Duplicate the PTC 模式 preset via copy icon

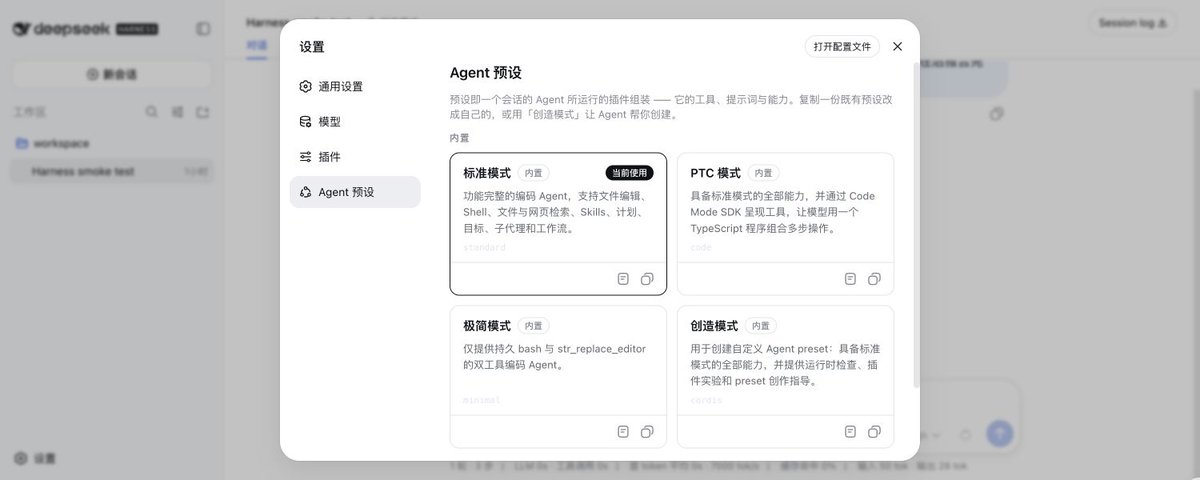(x=874, y=279)
